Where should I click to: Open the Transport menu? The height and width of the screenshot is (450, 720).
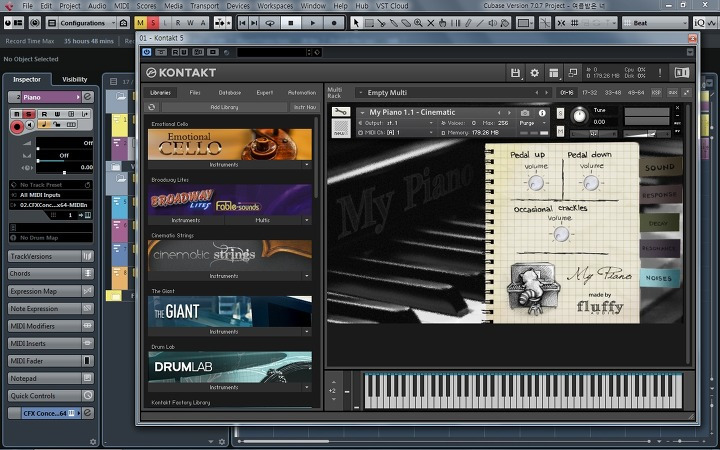coord(204,6)
